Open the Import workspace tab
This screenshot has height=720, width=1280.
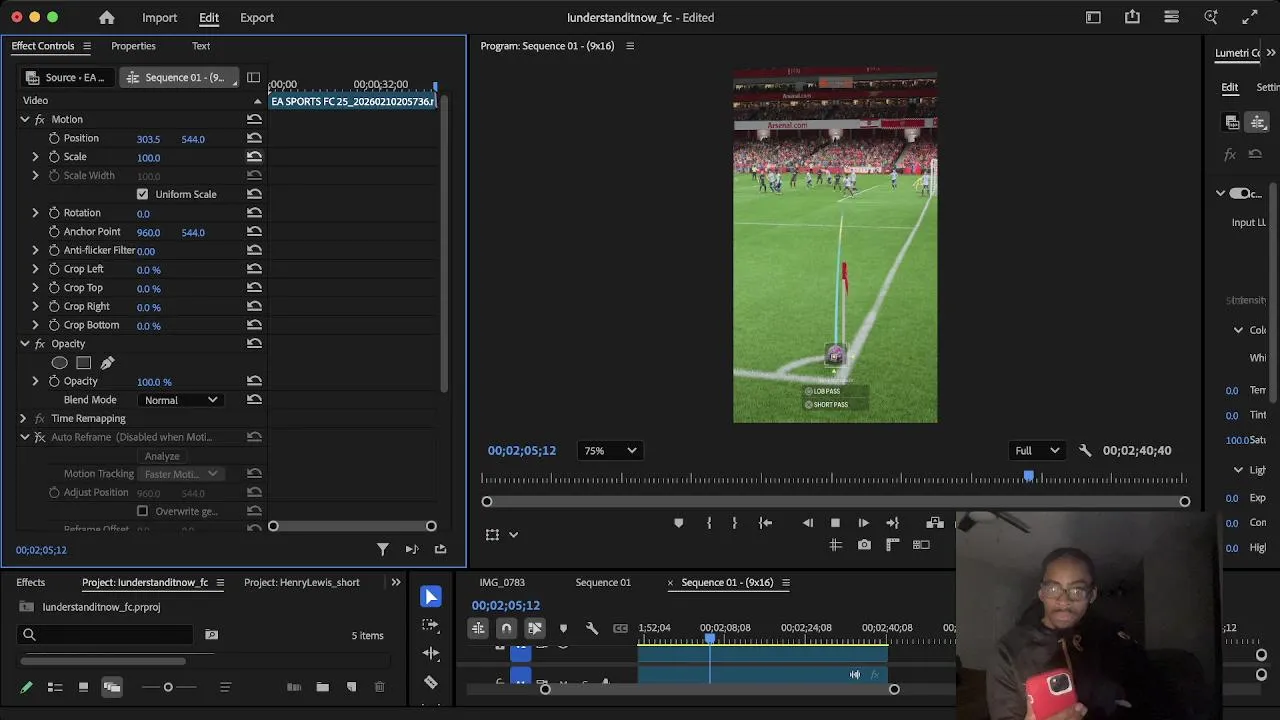[x=159, y=17]
